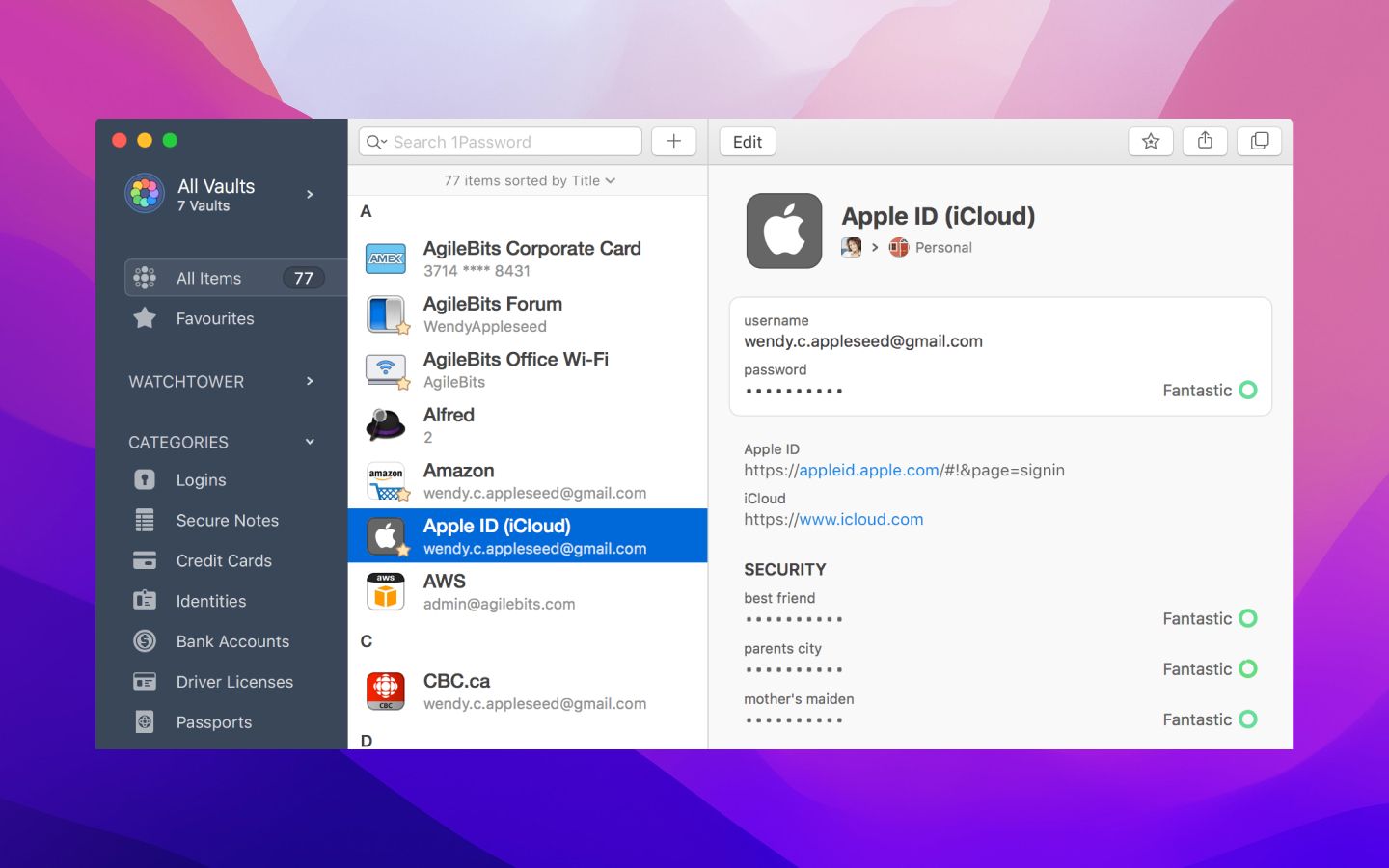Click the Passports icon

pyautogui.click(x=145, y=721)
